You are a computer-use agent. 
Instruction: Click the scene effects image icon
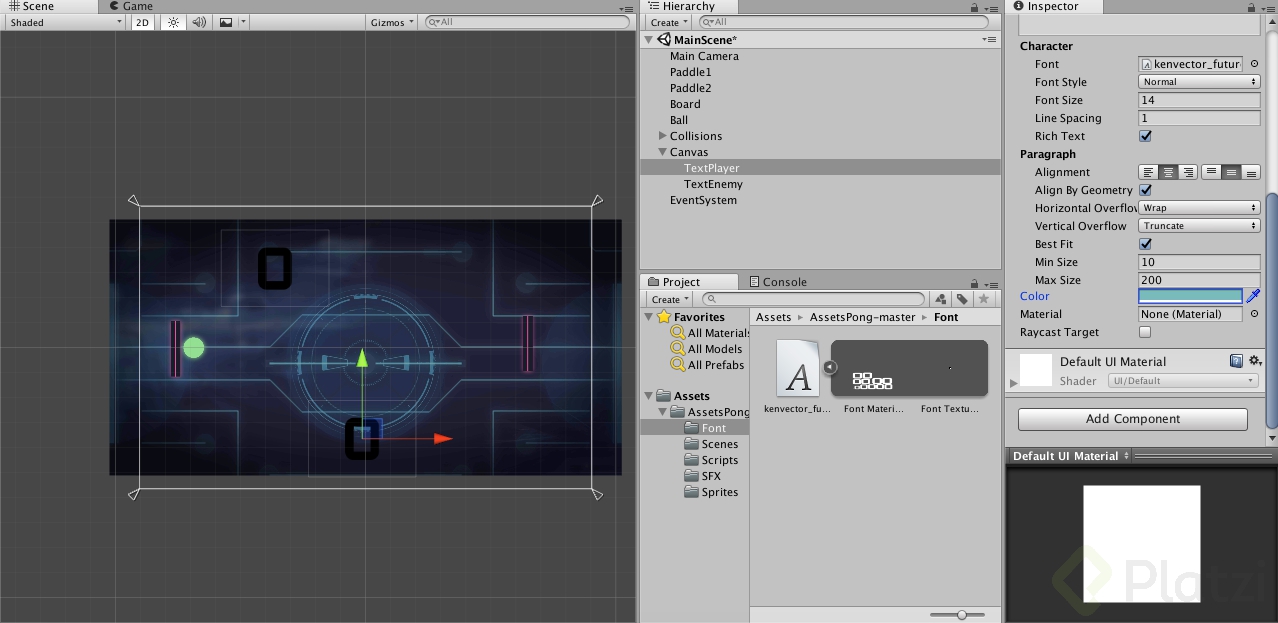click(226, 22)
